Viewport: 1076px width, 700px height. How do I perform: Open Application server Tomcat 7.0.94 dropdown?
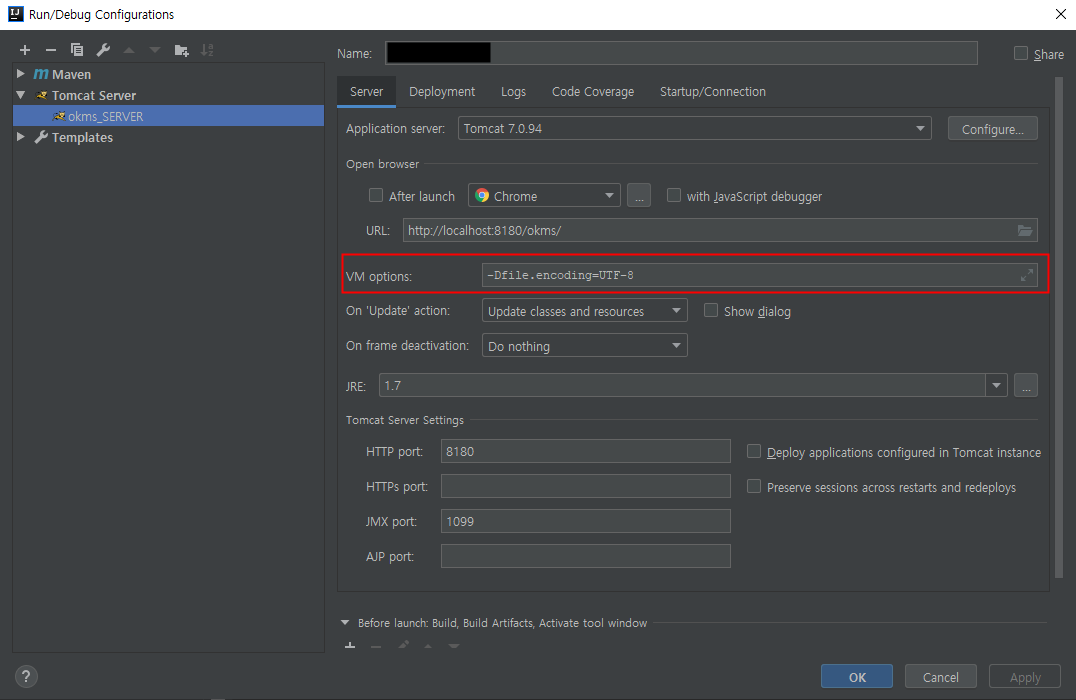click(x=694, y=128)
